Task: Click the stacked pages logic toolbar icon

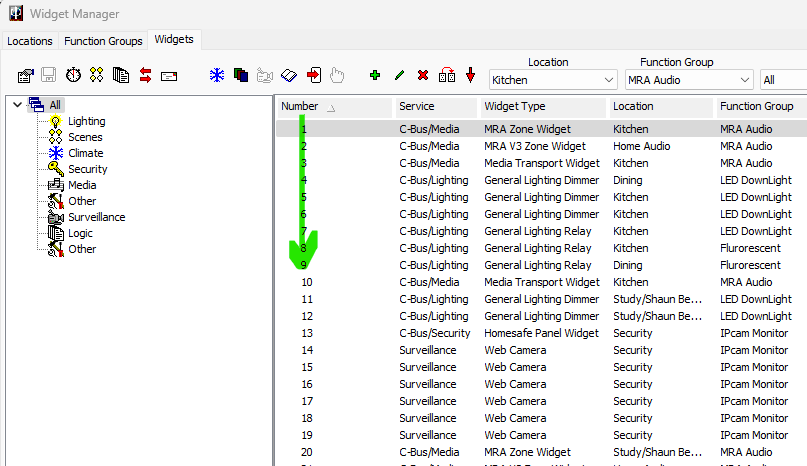Action: coord(120,75)
